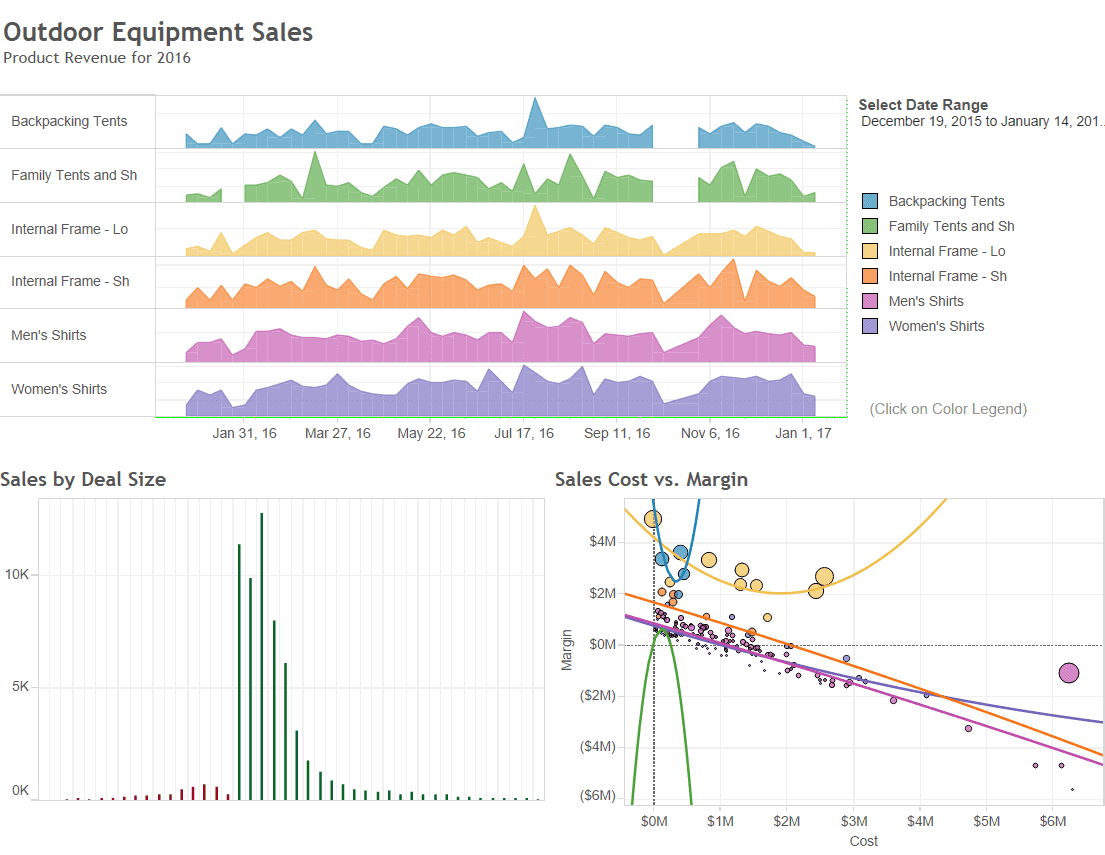1105x855 pixels.
Task: Select the Women's Shirts legend label text
Action: coord(936,326)
